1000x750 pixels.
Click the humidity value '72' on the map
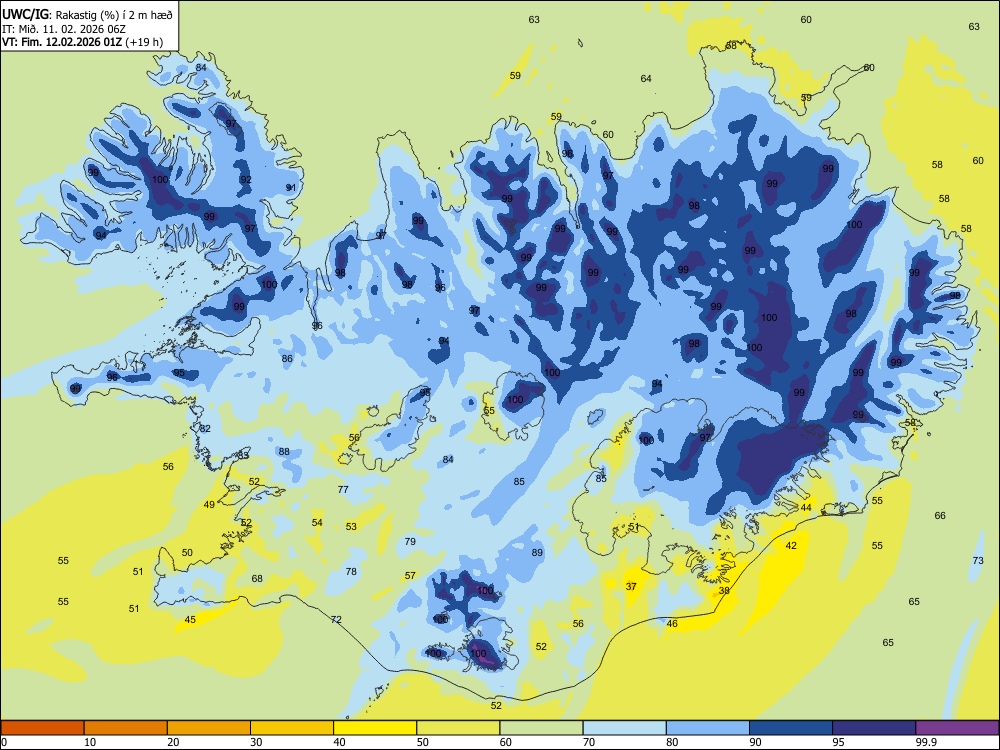tap(336, 619)
